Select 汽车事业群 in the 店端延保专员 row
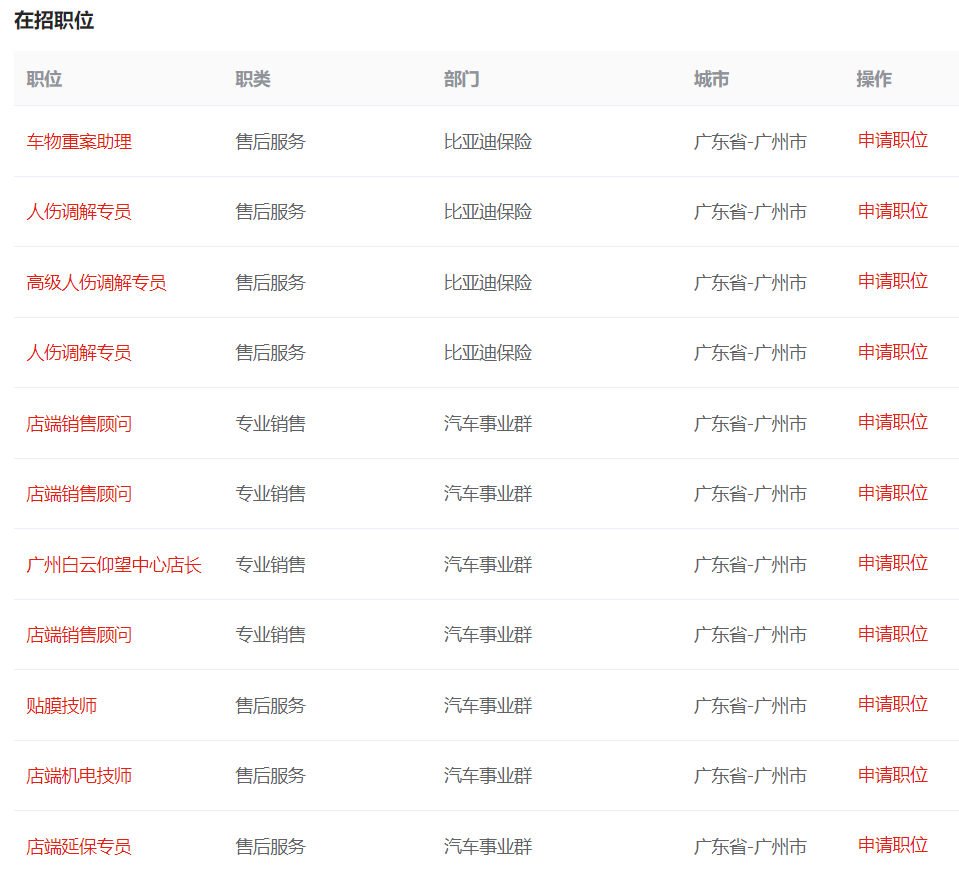This screenshot has width=959, height=870. point(488,847)
